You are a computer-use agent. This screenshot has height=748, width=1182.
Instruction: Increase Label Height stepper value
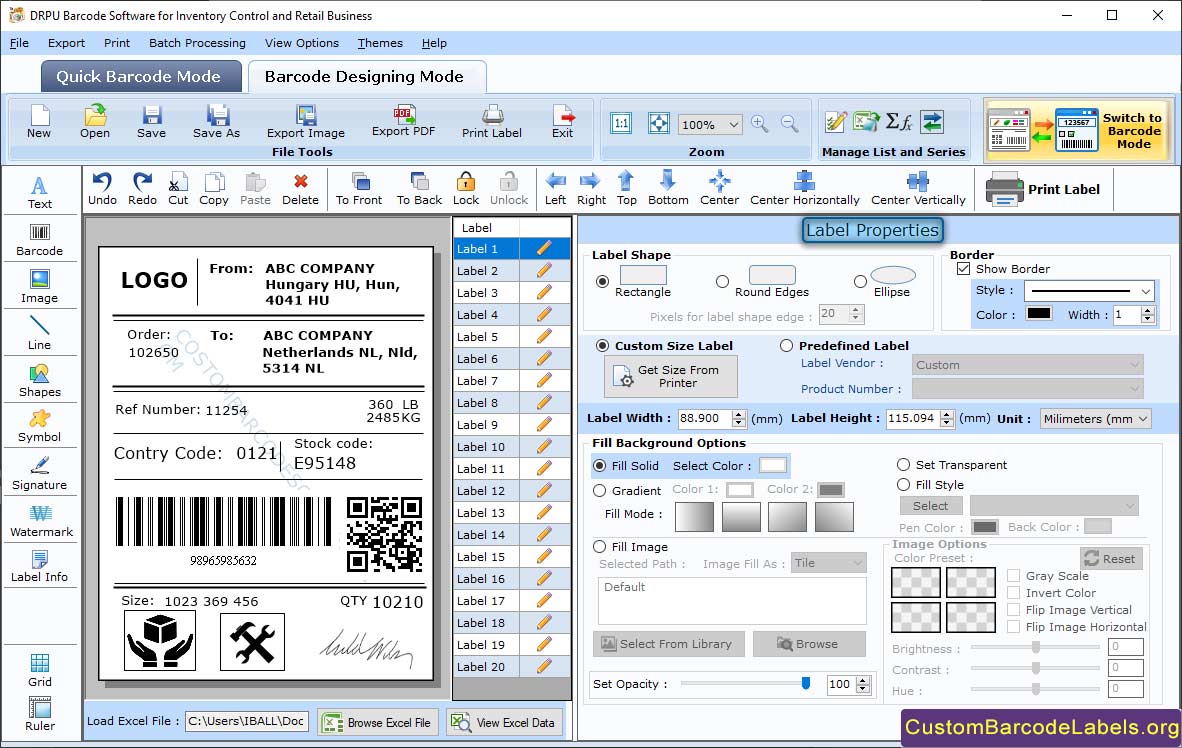(947, 414)
